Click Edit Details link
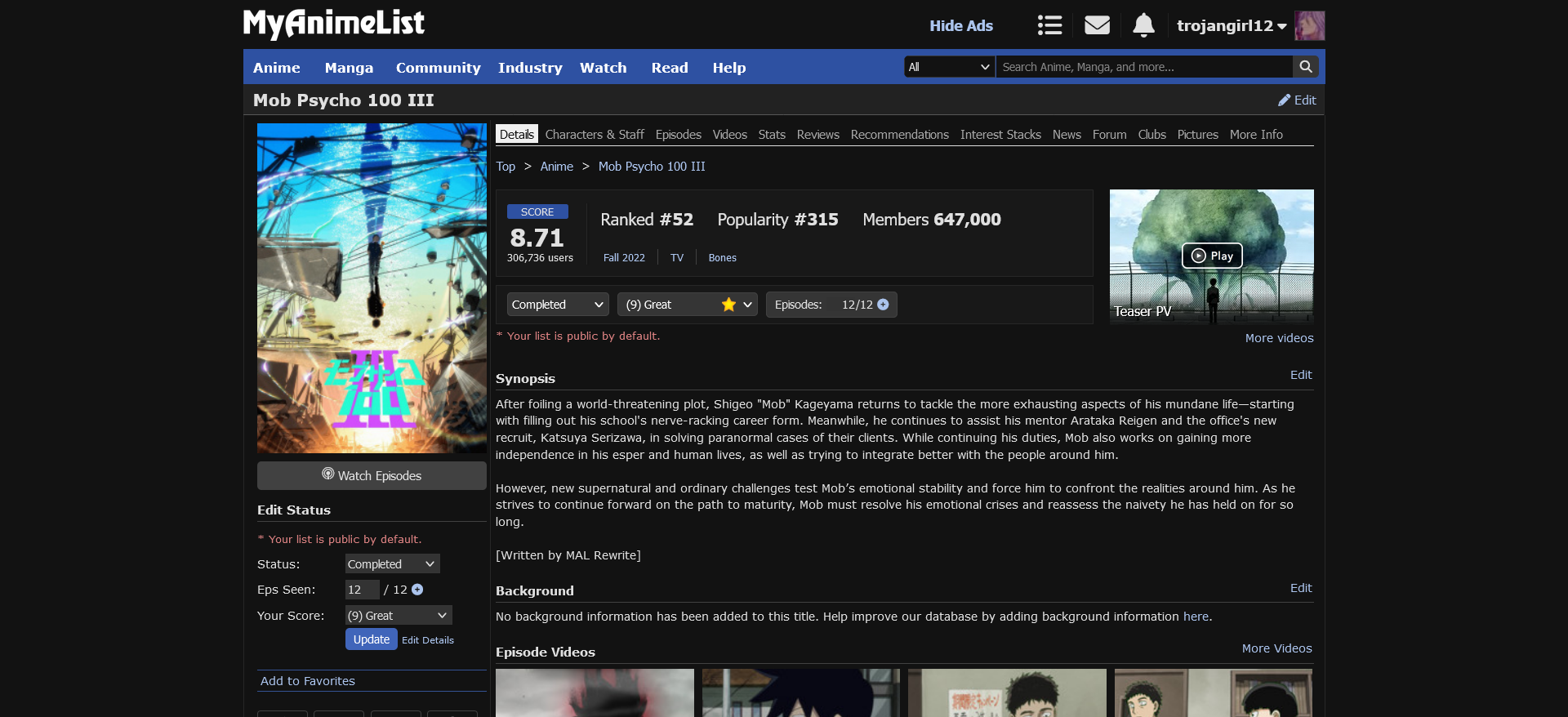The height and width of the screenshot is (717, 1568). point(428,640)
